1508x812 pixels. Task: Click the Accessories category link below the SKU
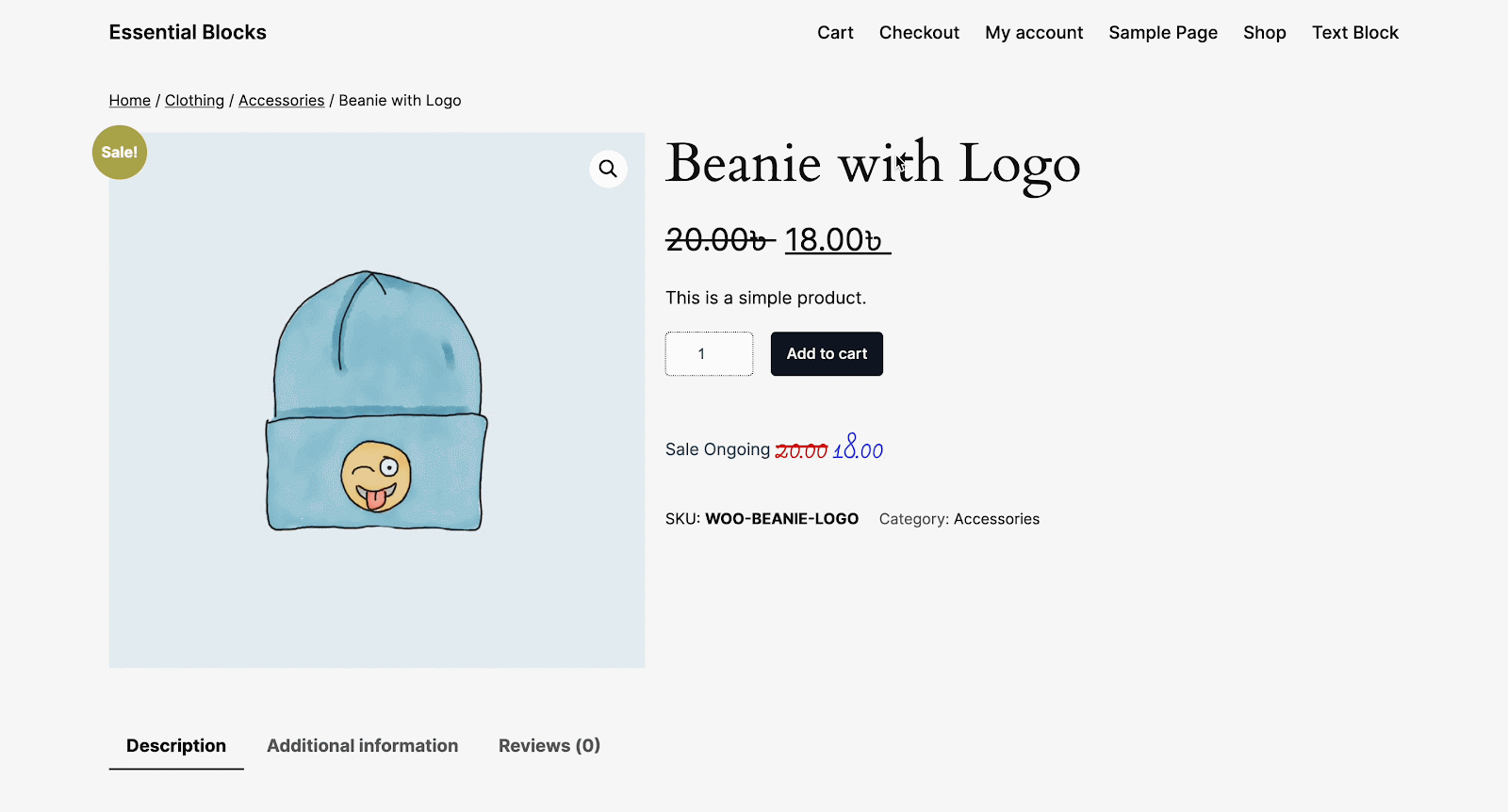pos(996,518)
